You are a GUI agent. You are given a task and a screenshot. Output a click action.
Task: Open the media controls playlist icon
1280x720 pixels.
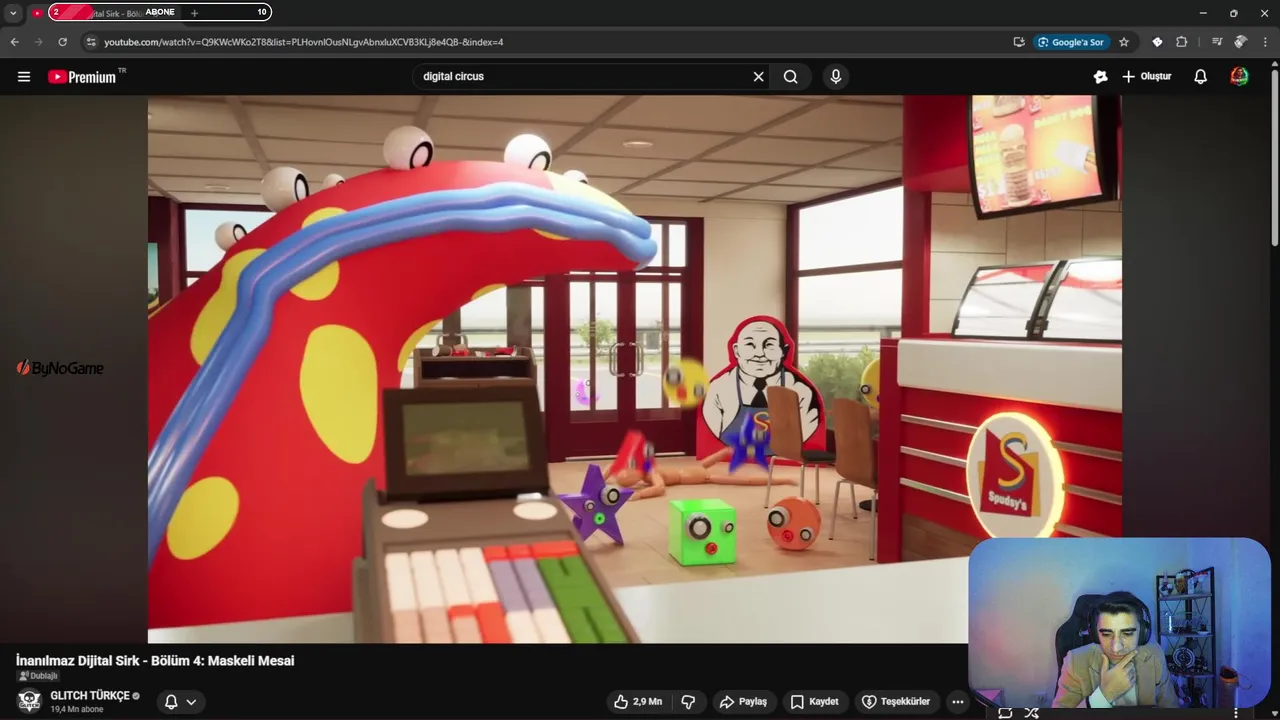coord(1217,42)
